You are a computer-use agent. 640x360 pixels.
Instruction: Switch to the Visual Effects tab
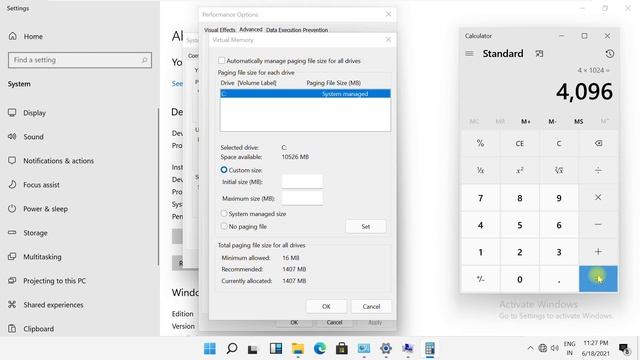220,30
